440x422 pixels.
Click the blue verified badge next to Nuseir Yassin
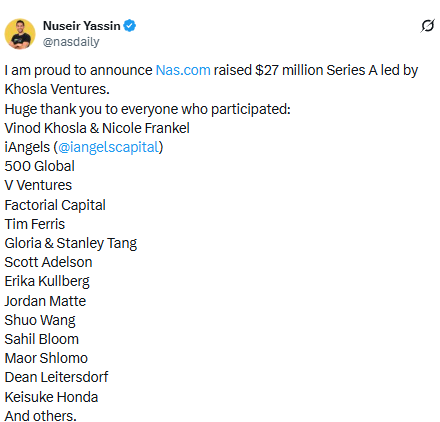pos(130,26)
